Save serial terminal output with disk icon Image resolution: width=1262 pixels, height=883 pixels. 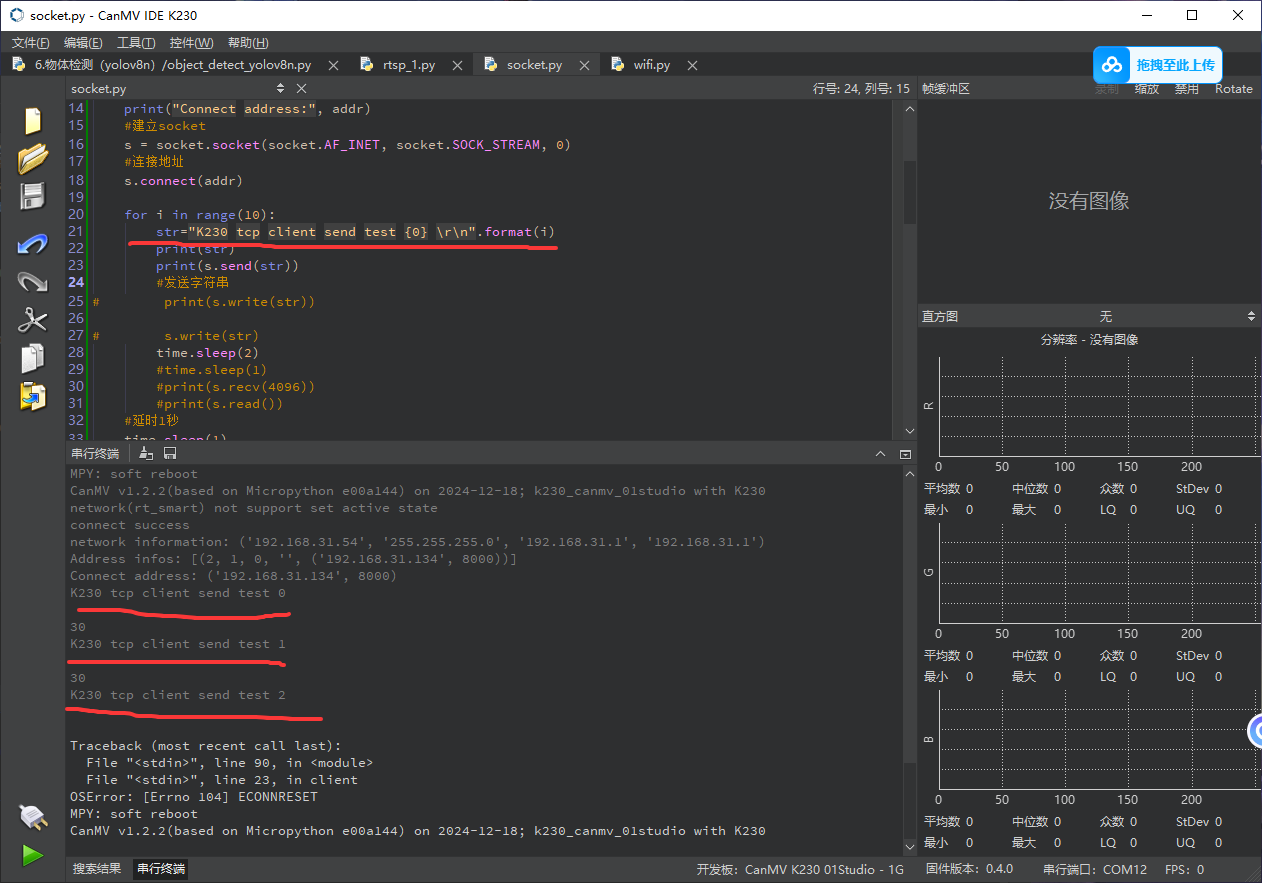click(x=170, y=454)
